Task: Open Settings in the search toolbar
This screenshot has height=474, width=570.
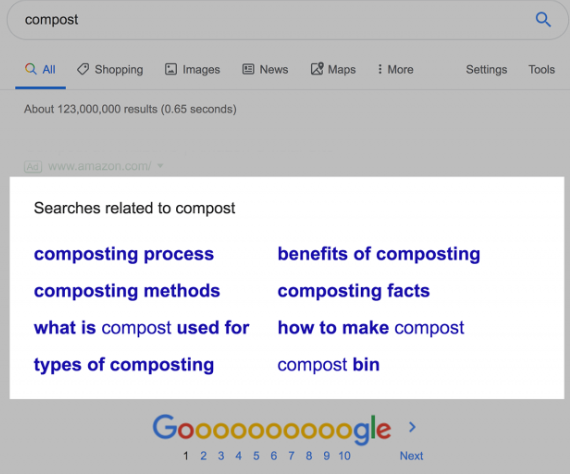Action: click(x=486, y=69)
